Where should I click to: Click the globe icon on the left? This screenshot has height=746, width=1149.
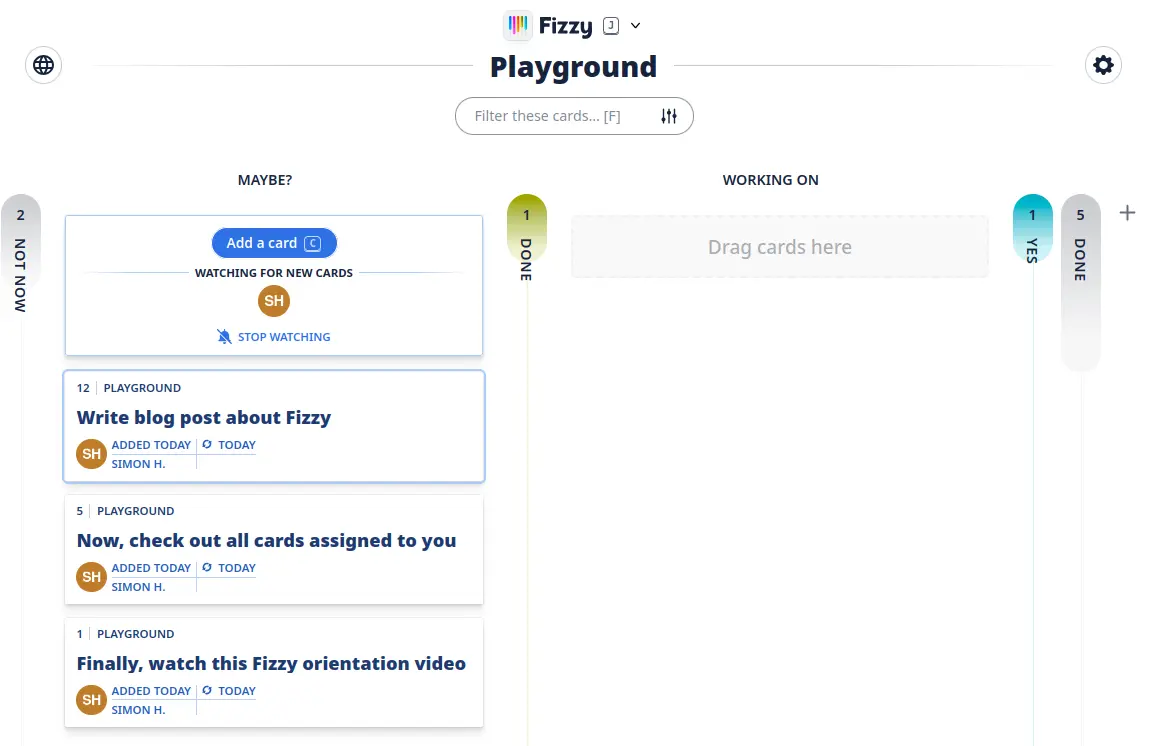click(x=43, y=64)
